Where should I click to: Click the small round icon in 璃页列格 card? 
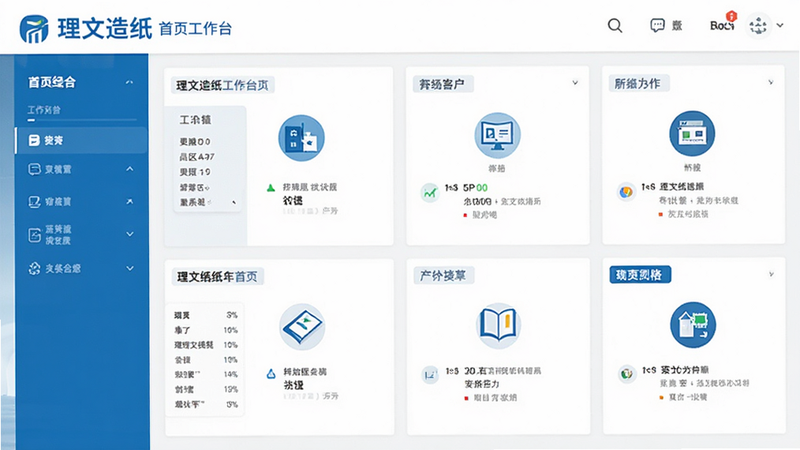click(627, 374)
